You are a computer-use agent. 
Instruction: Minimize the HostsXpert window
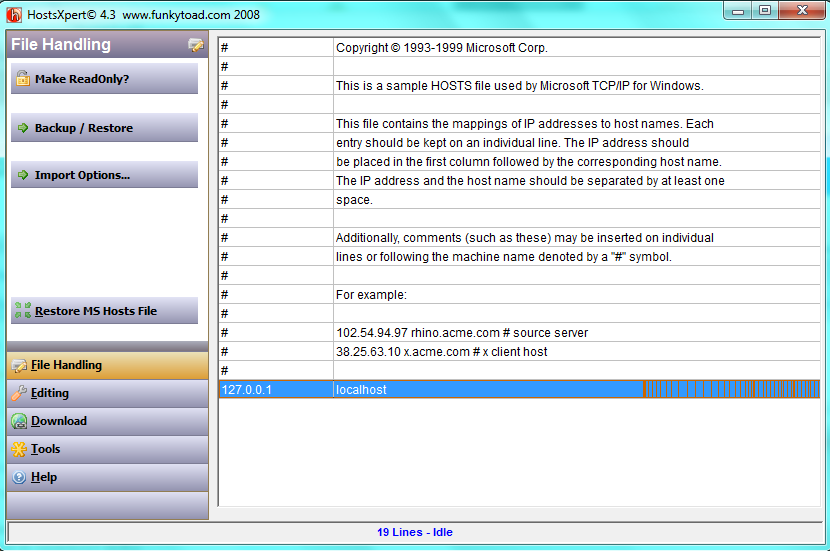(x=738, y=10)
